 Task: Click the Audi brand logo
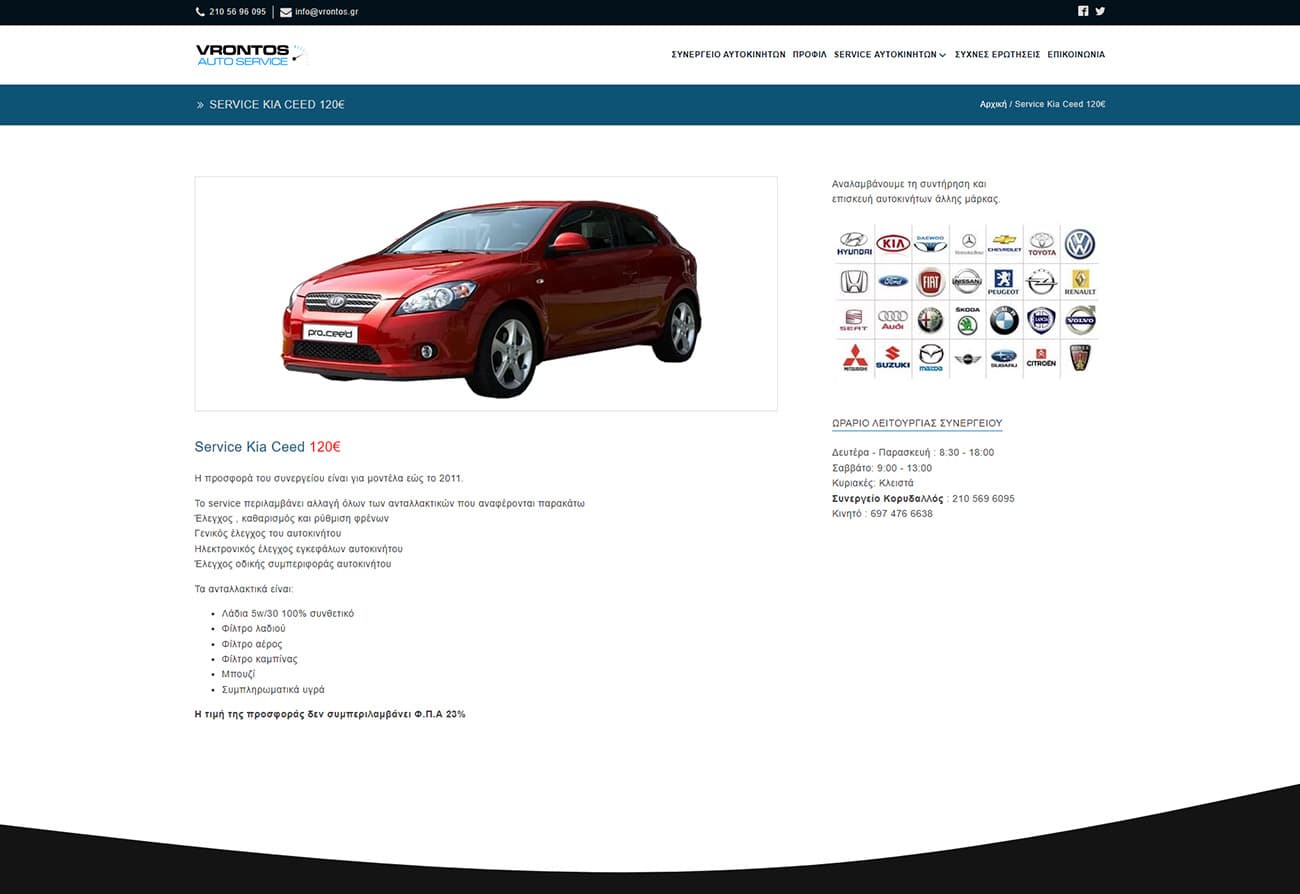tap(893, 320)
